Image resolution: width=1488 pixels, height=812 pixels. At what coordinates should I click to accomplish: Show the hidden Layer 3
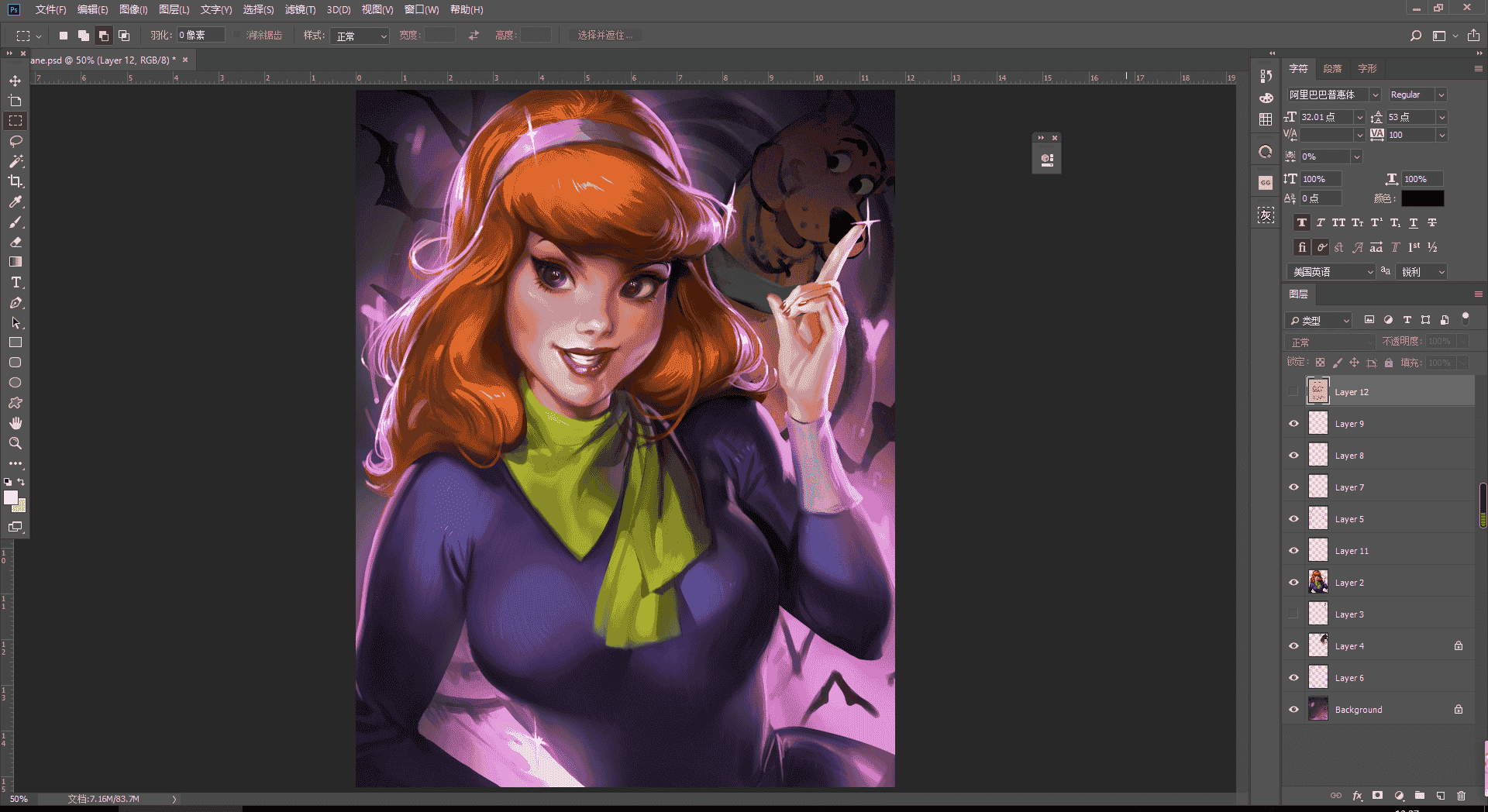point(1293,614)
